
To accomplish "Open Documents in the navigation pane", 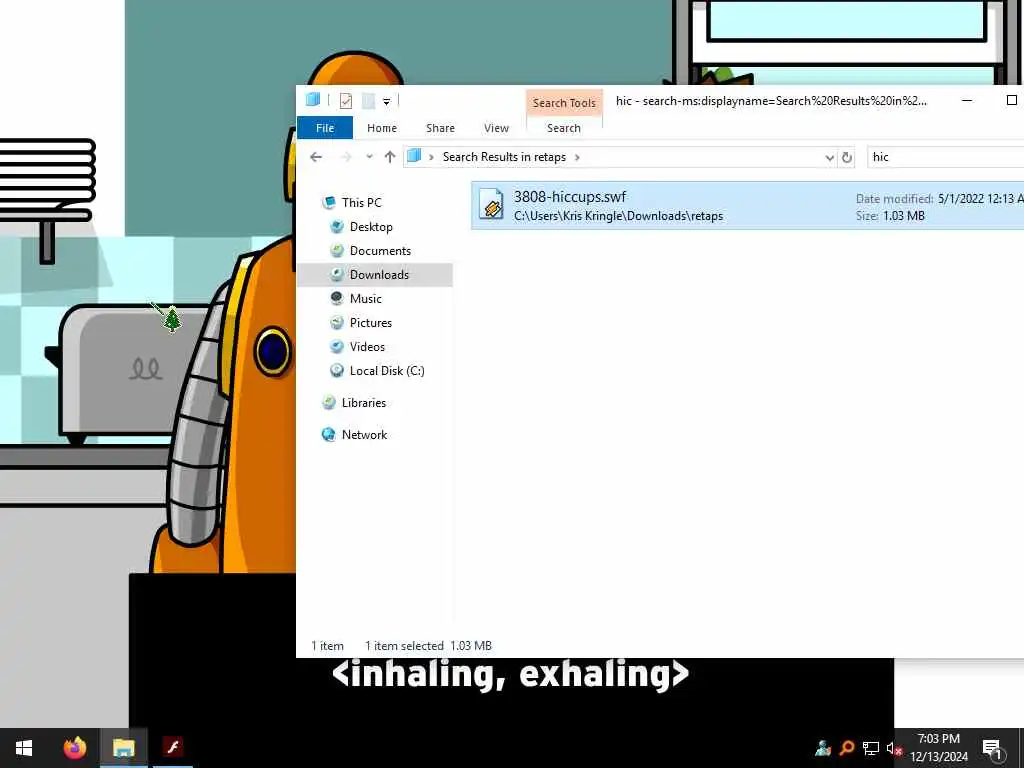I will pyautogui.click(x=380, y=251).
